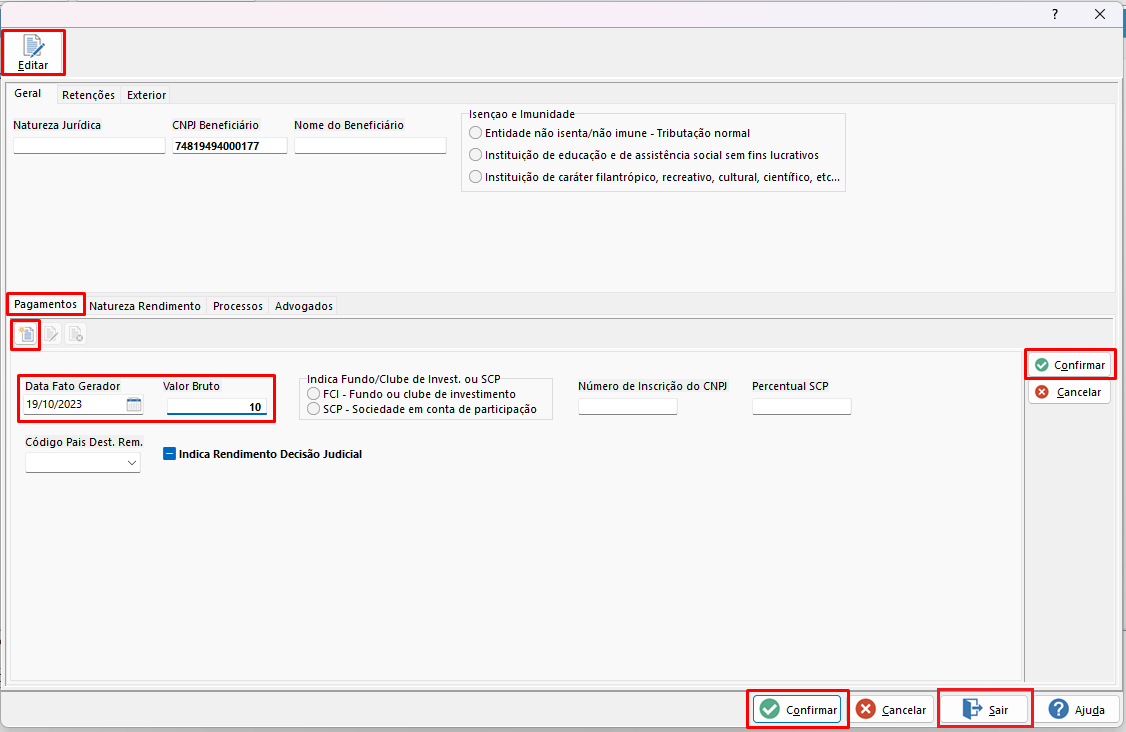The width and height of the screenshot is (1126, 732).
Task: Click the bottom Confirmar button
Action: click(798, 710)
